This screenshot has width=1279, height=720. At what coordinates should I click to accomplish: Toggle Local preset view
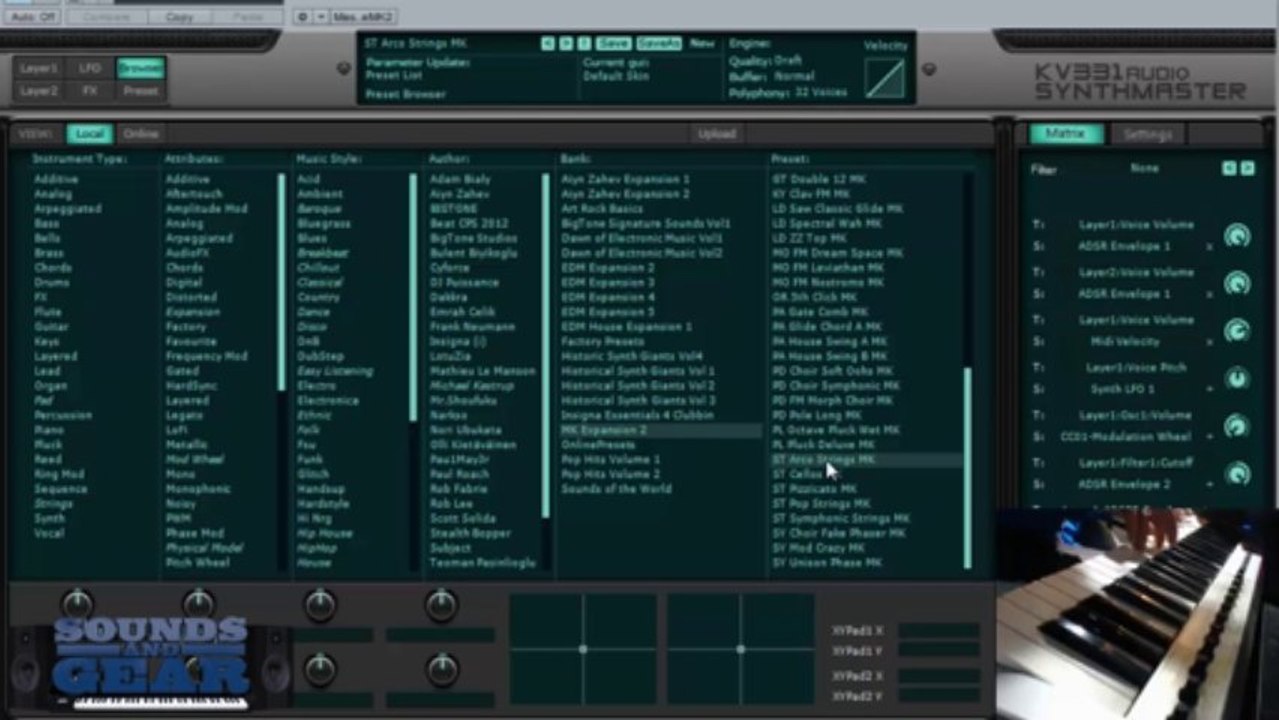click(x=89, y=134)
